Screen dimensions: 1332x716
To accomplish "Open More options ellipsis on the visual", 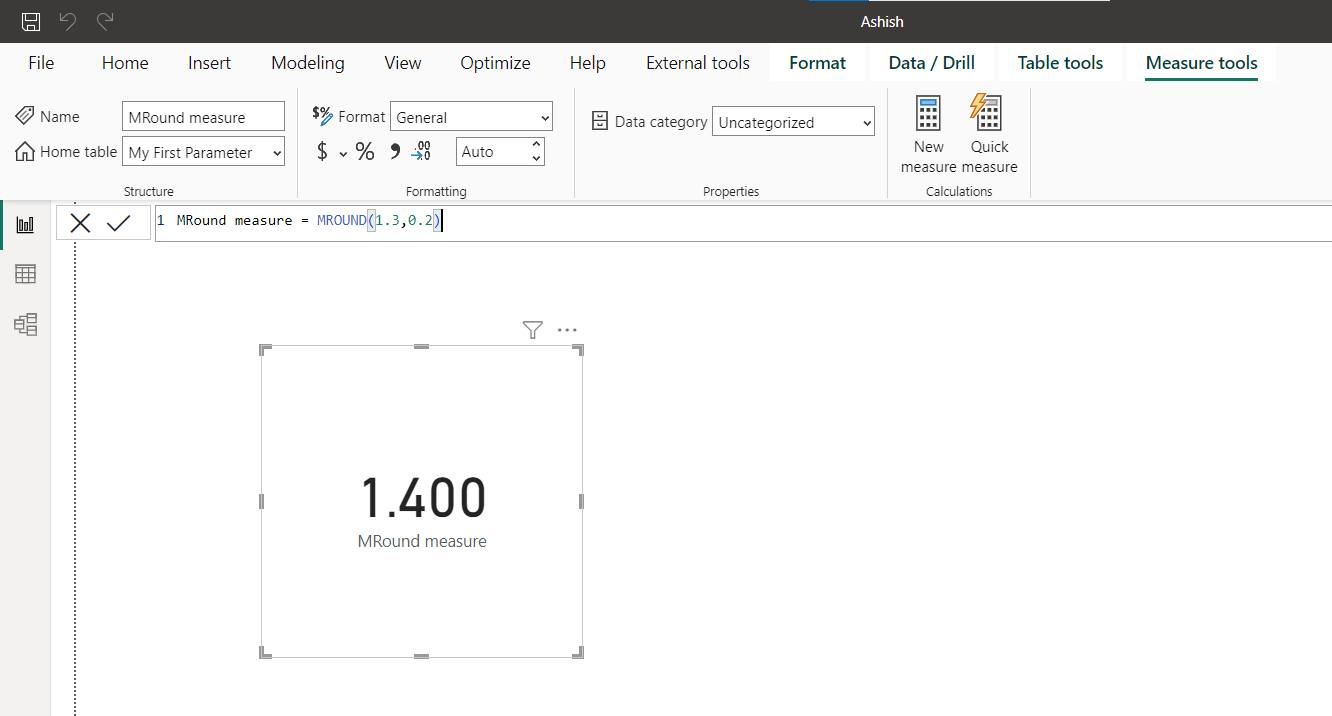I will point(567,329).
